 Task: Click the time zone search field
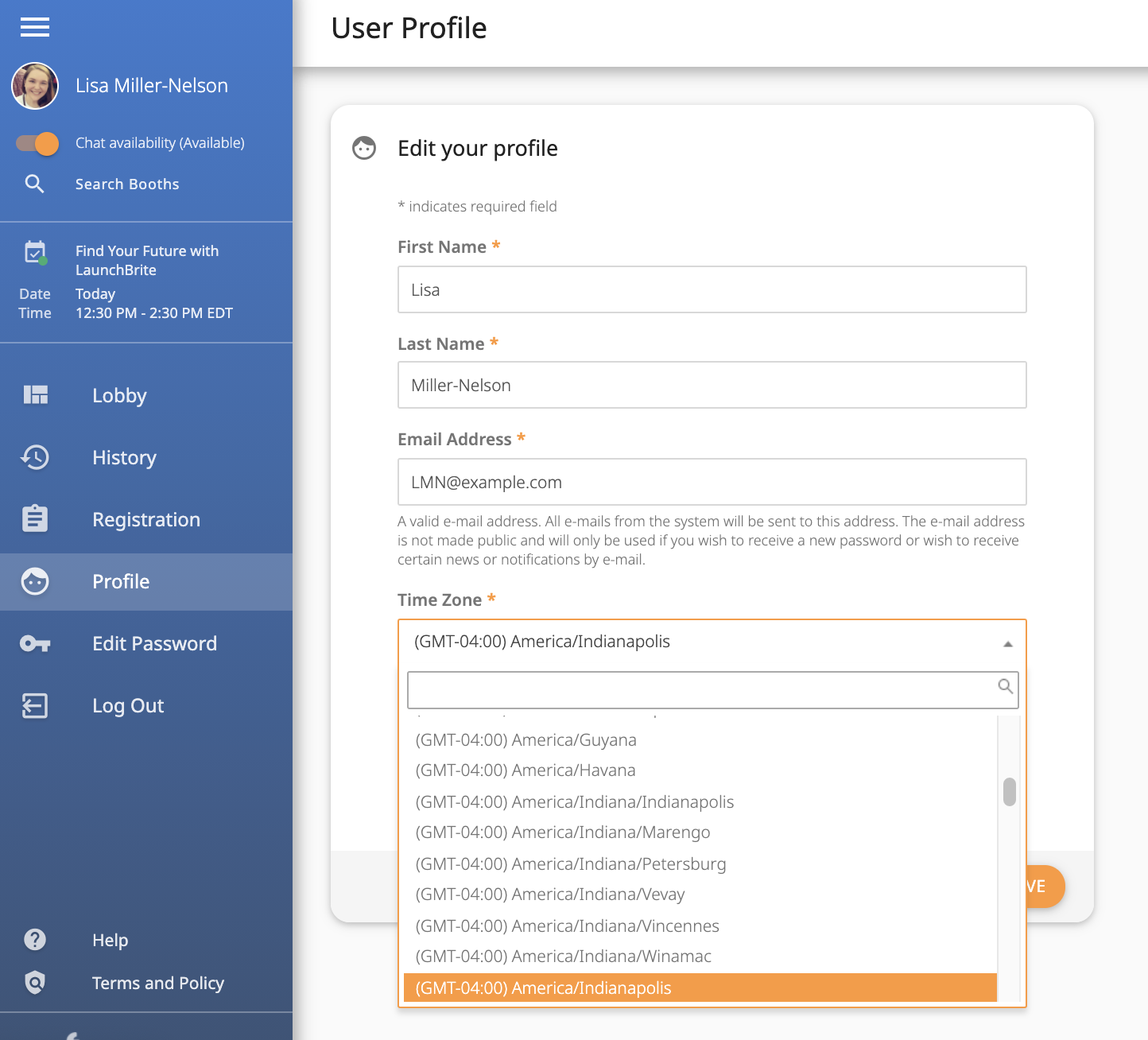[712, 690]
